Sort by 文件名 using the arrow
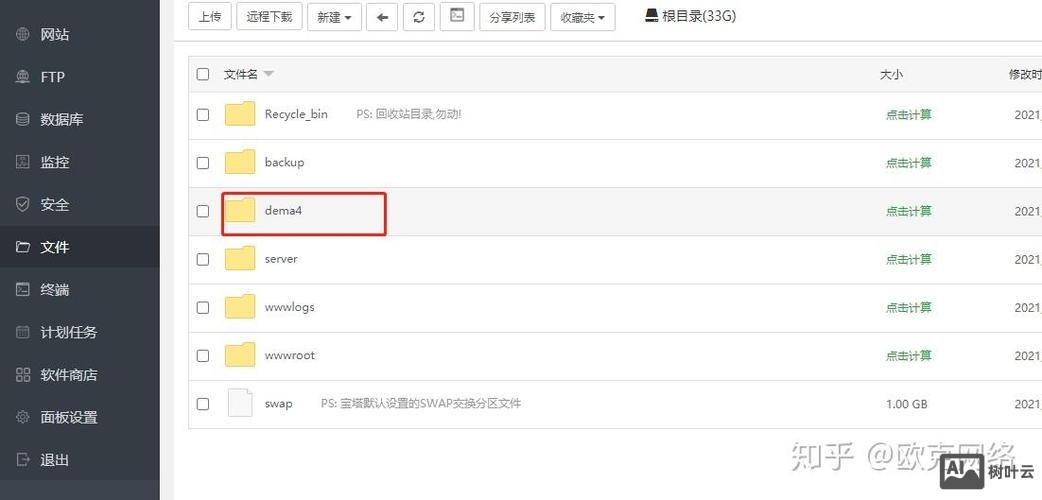 tap(268, 74)
